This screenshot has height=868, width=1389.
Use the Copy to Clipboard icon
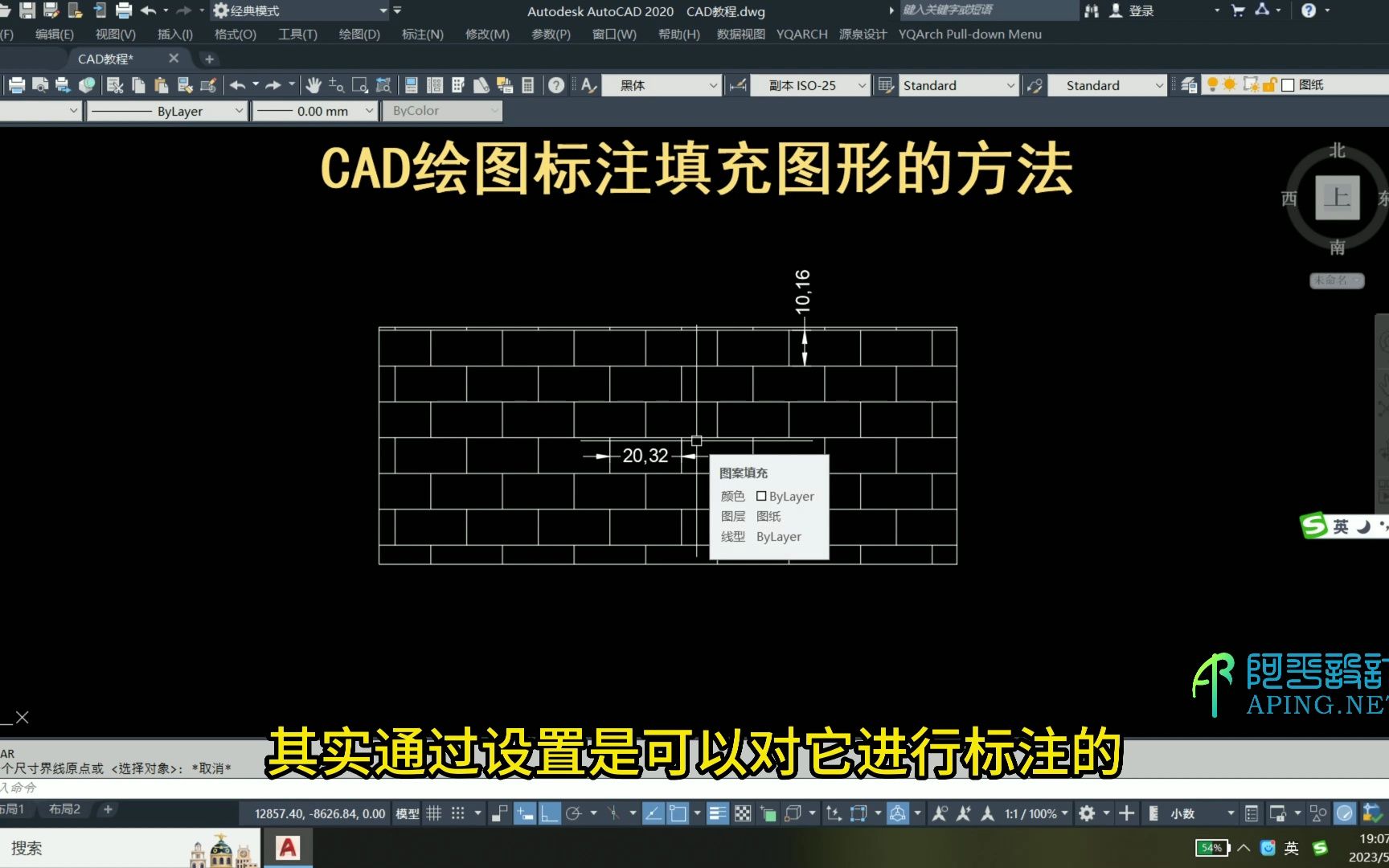pyautogui.click(x=138, y=84)
